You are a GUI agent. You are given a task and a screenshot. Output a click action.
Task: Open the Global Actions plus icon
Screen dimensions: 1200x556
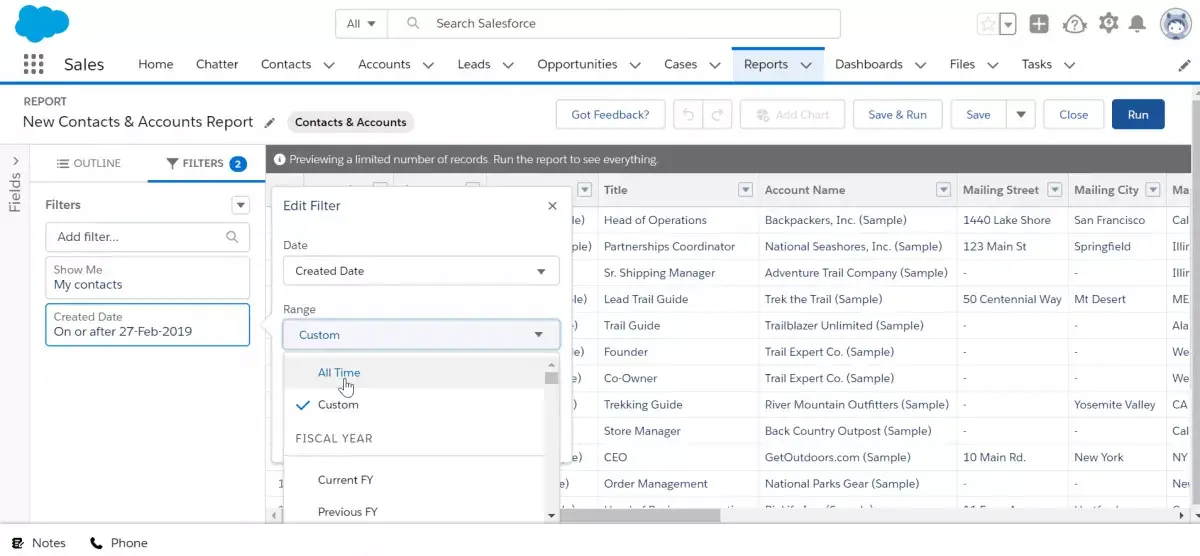click(1039, 24)
